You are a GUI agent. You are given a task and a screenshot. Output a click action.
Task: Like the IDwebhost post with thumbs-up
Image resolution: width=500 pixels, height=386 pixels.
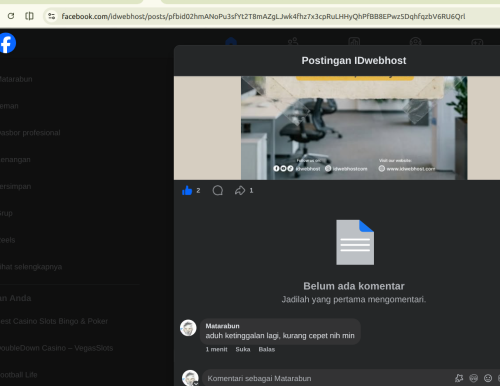point(187,190)
